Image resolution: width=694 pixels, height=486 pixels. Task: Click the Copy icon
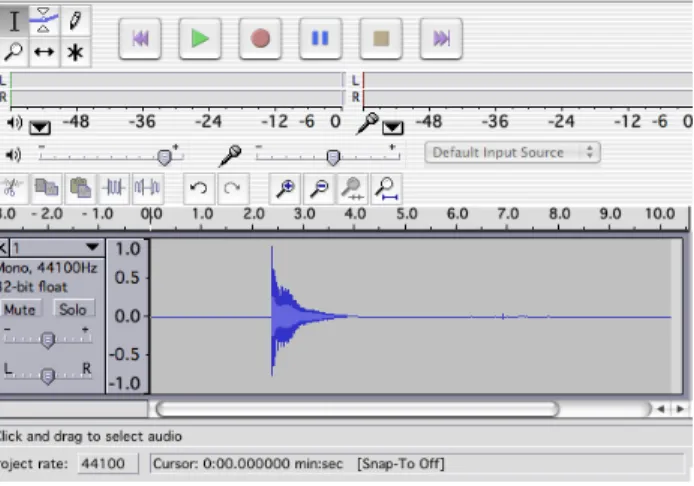click(x=46, y=188)
